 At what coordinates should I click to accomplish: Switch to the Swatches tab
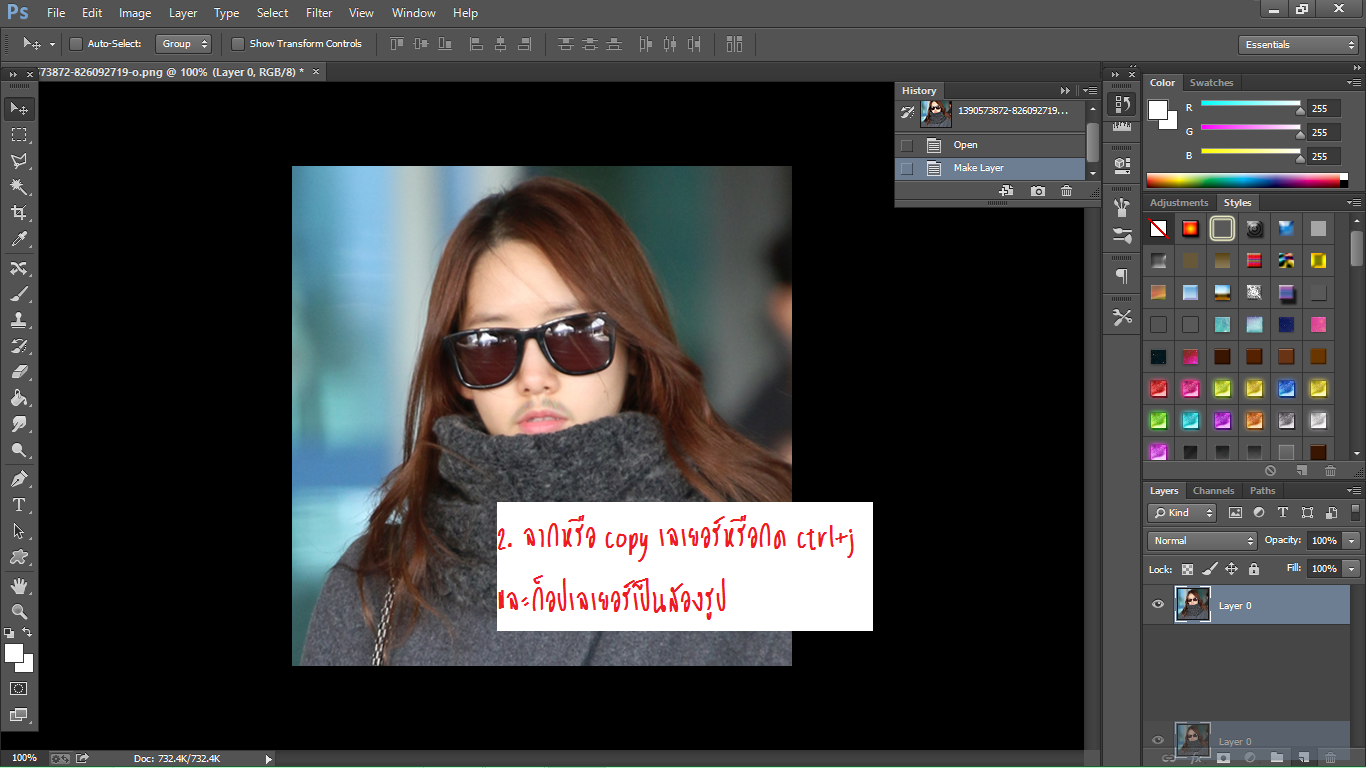coord(1211,83)
